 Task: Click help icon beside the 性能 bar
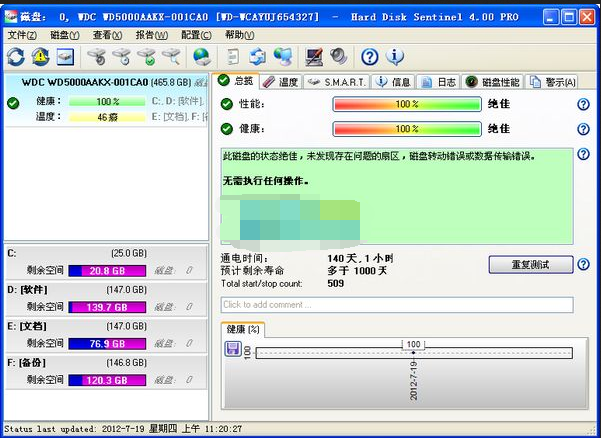(x=583, y=104)
